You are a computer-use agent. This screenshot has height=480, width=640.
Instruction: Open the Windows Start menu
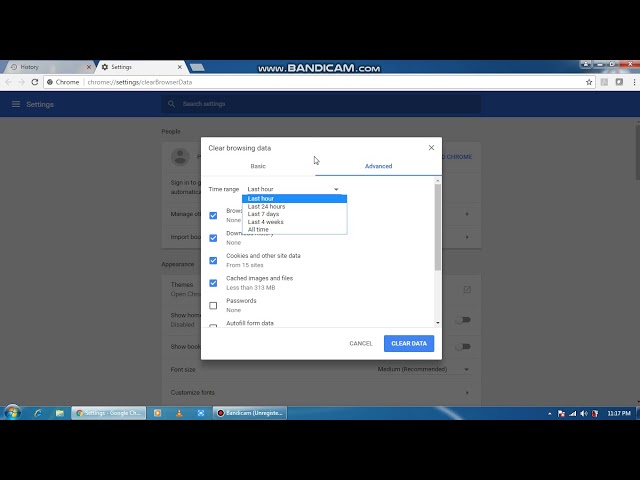pos(12,413)
